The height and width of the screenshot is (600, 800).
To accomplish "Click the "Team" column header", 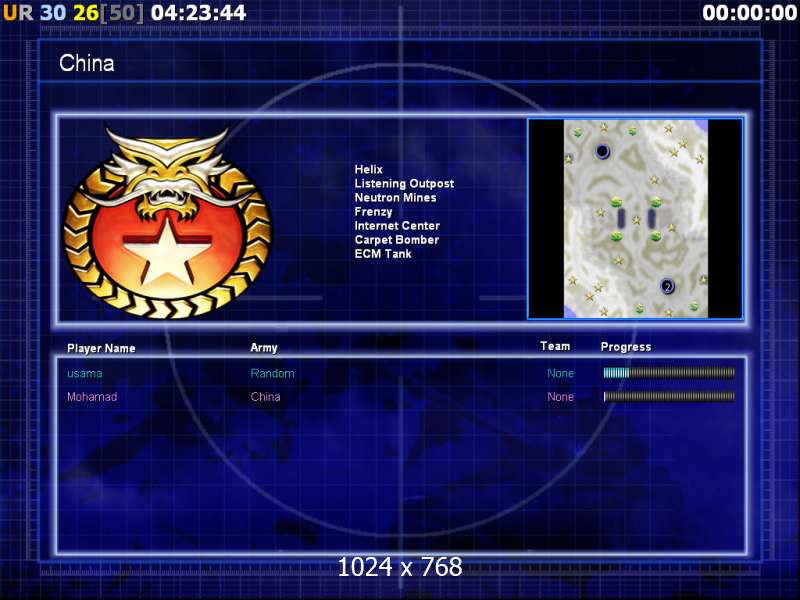I will [555, 346].
